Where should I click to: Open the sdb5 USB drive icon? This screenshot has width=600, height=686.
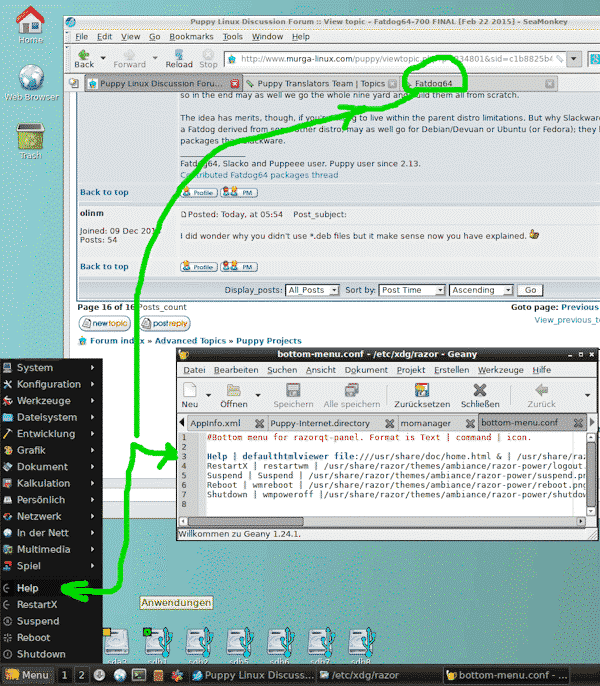point(239,645)
